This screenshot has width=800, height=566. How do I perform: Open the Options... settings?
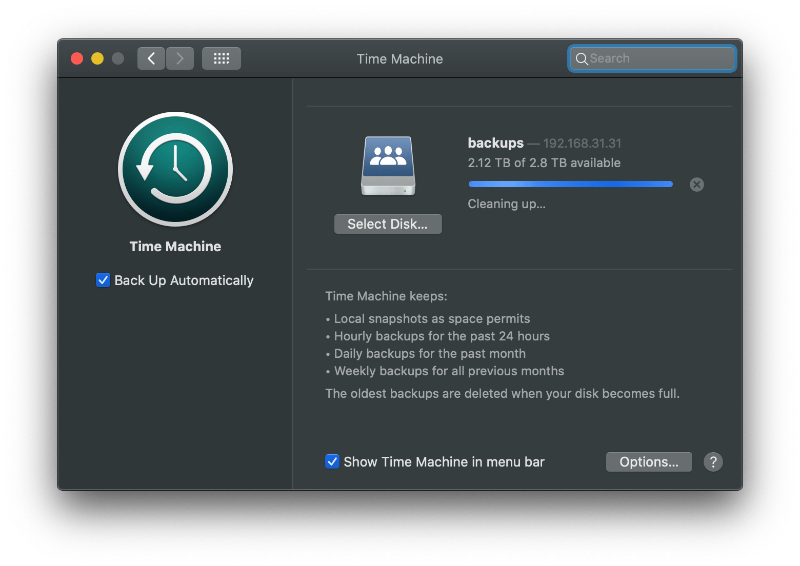coord(648,462)
